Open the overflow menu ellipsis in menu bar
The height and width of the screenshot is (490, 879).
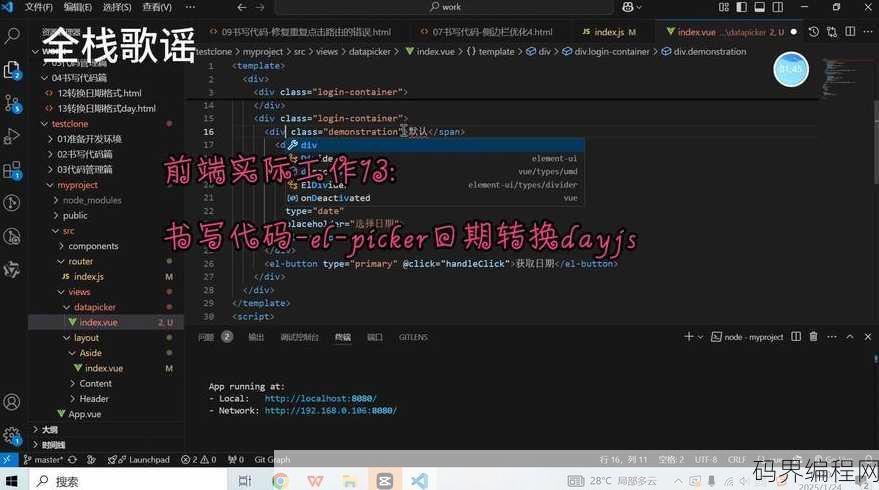tap(190, 7)
